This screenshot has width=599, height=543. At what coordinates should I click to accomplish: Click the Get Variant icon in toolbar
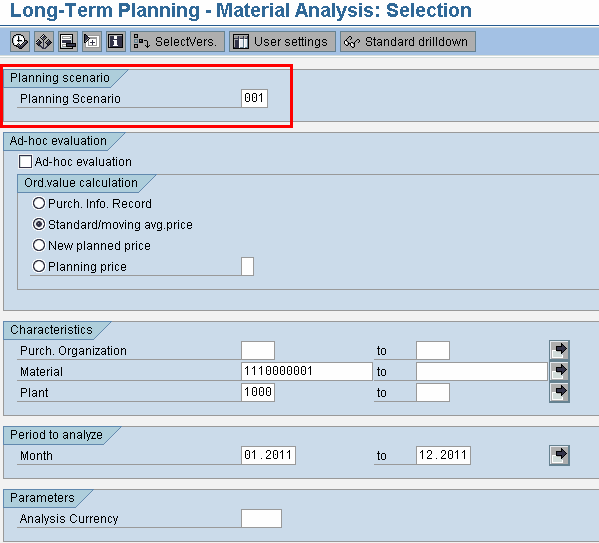tap(44, 41)
